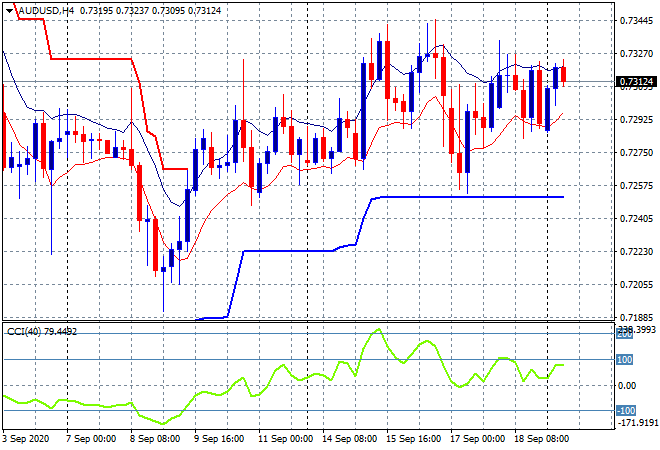The image size is (660, 450).
Task: Click the 0.72405 price axis label
Action: pos(636,218)
